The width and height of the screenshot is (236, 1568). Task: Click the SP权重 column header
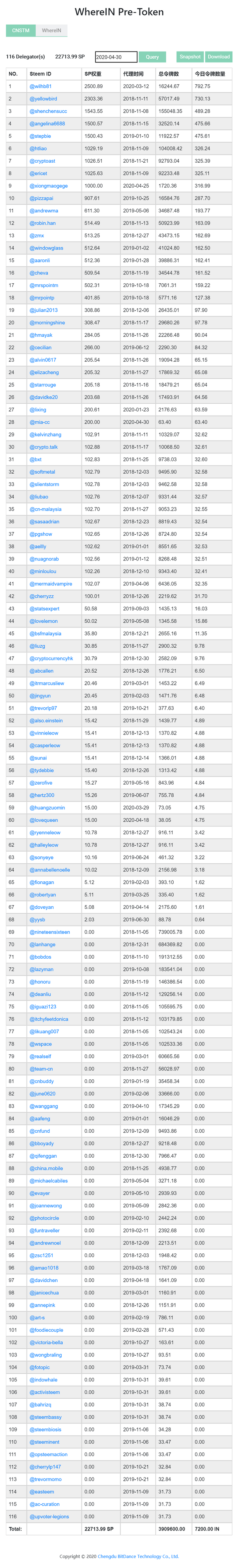(x=93, y=74)
